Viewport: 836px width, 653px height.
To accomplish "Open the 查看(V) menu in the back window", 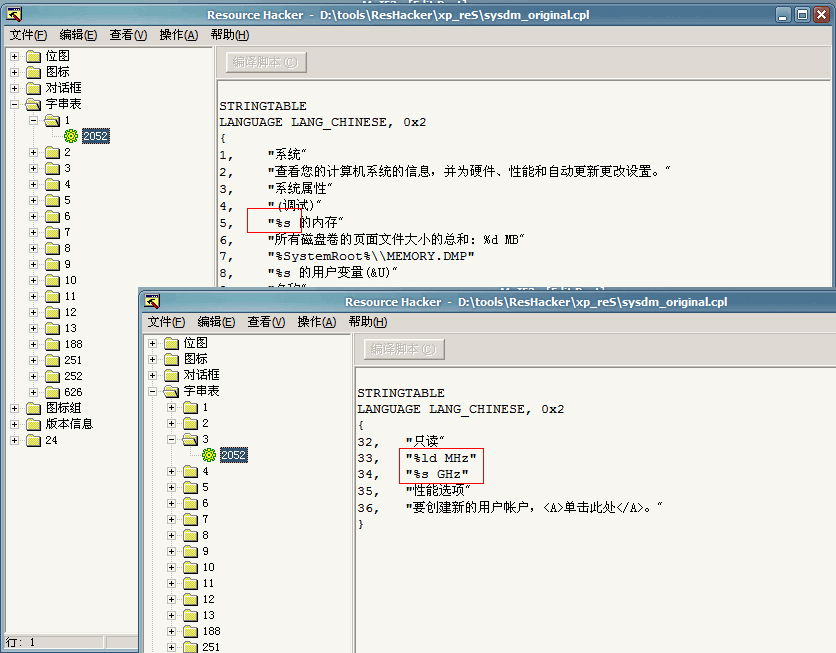I will pyautogui.click(x=128, y=35).
